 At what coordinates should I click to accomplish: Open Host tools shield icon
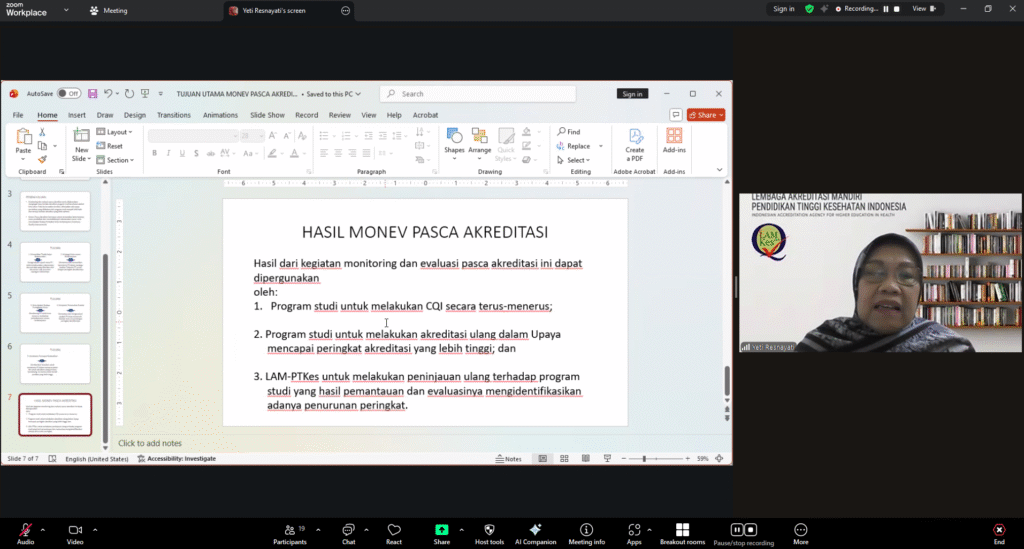[x=488, y=530]
